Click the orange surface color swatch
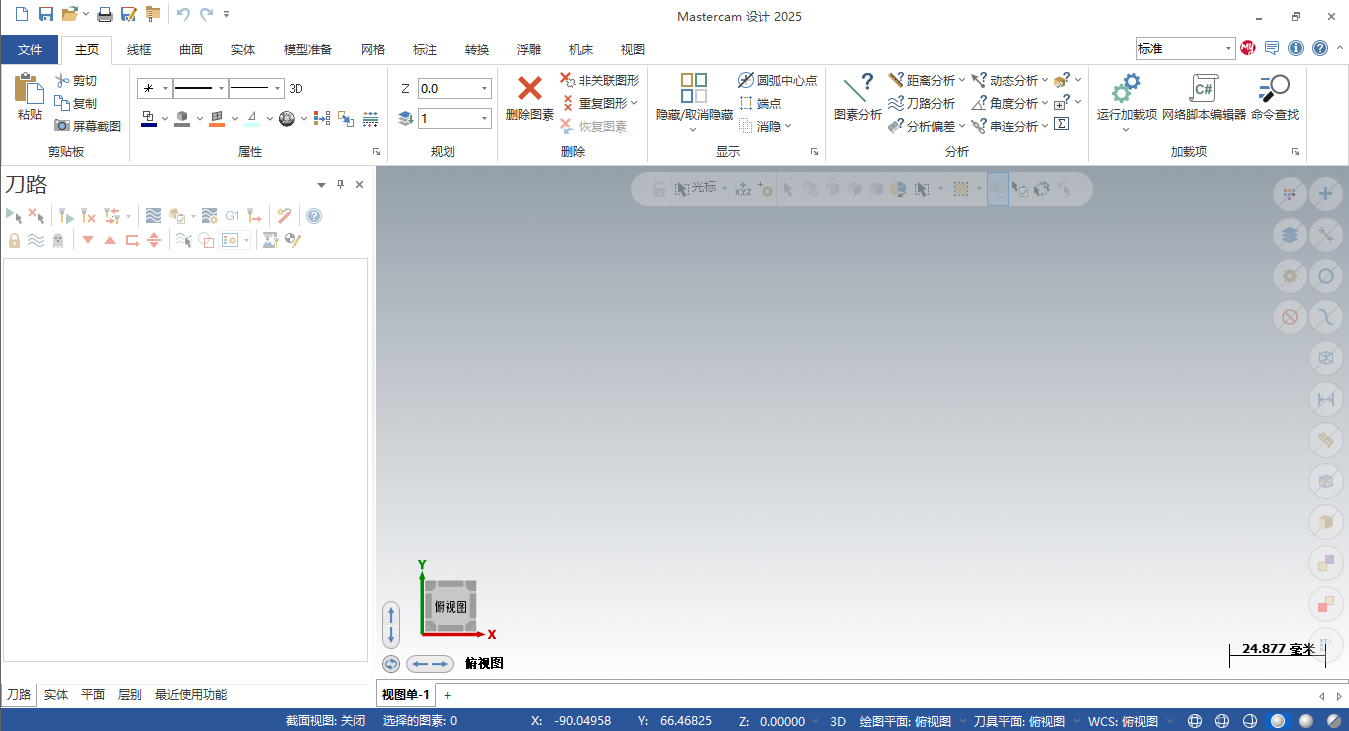1349x731 pixels. click(x=217, y=119)
